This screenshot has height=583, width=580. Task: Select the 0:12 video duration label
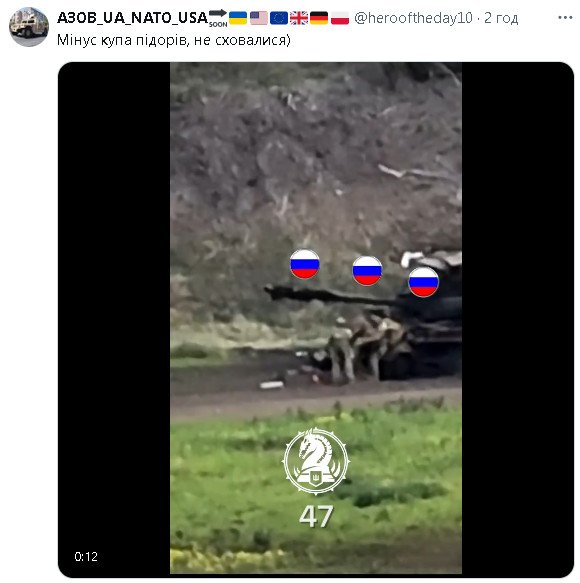pos(86,556)
